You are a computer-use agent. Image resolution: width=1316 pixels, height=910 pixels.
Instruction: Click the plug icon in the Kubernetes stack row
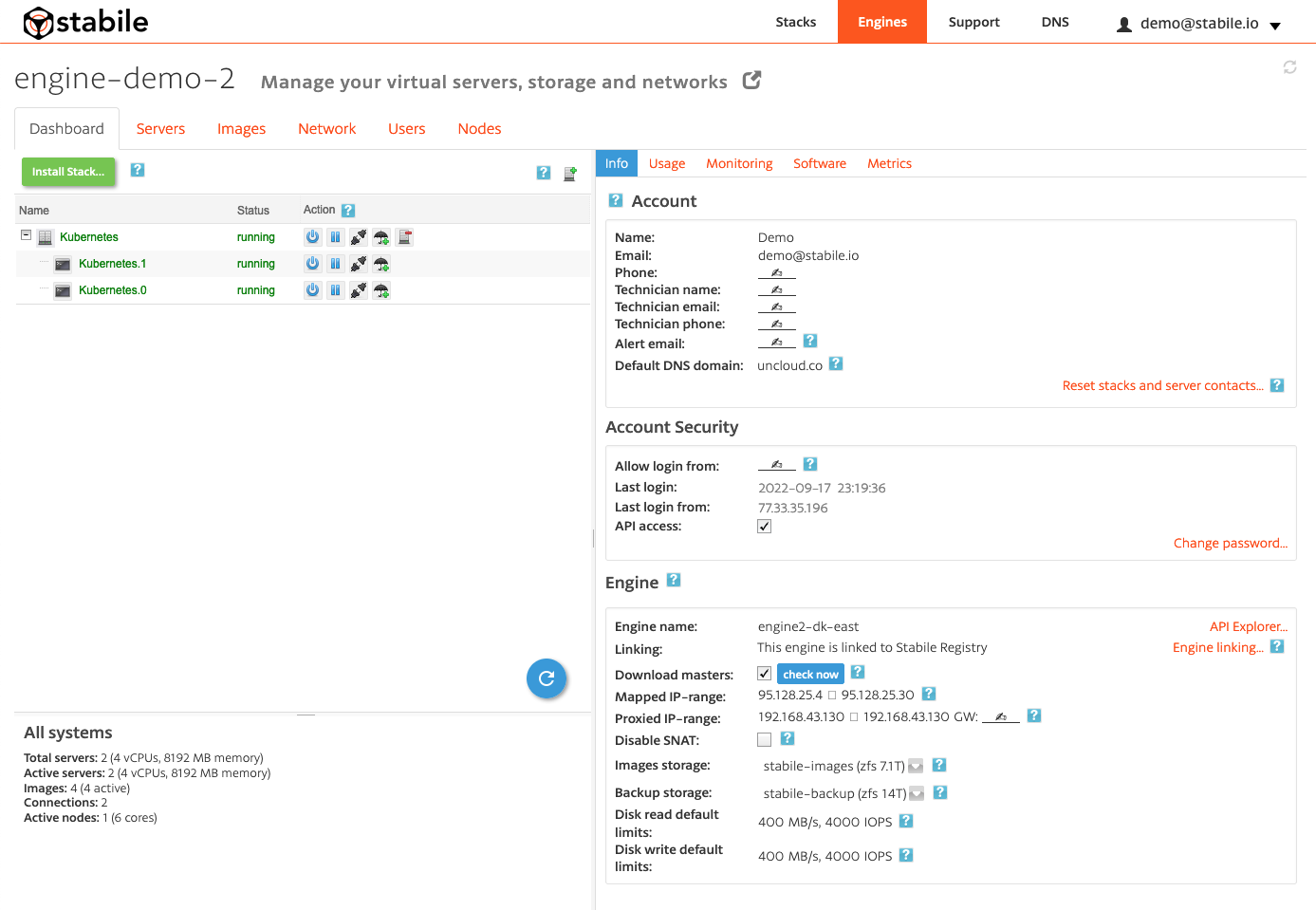[359, 237]
